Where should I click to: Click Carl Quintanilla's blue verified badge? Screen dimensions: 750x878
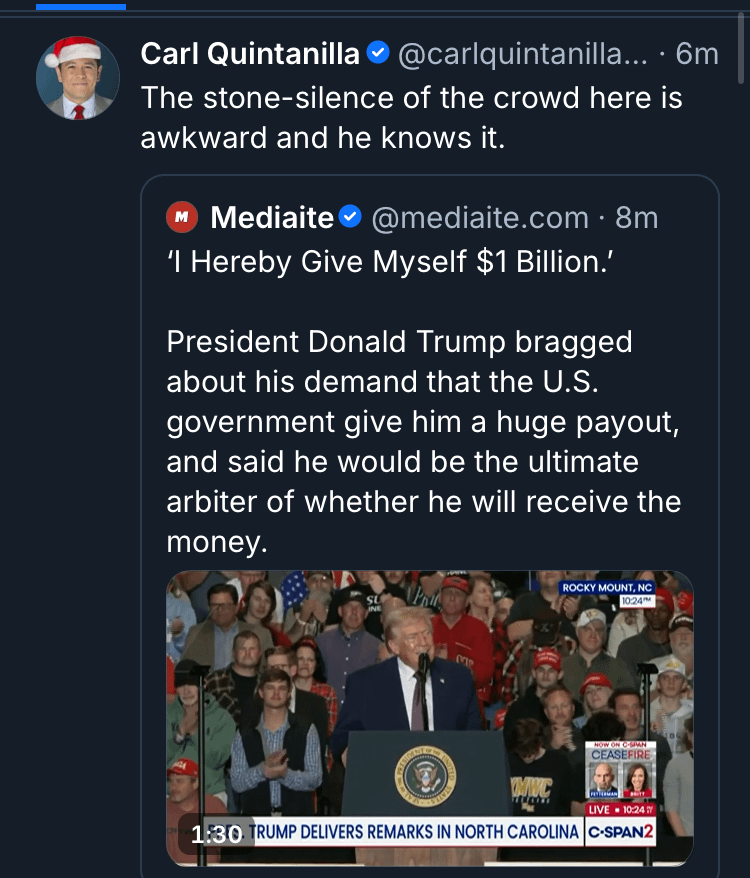pyautogui.click(x=378, y=53)
